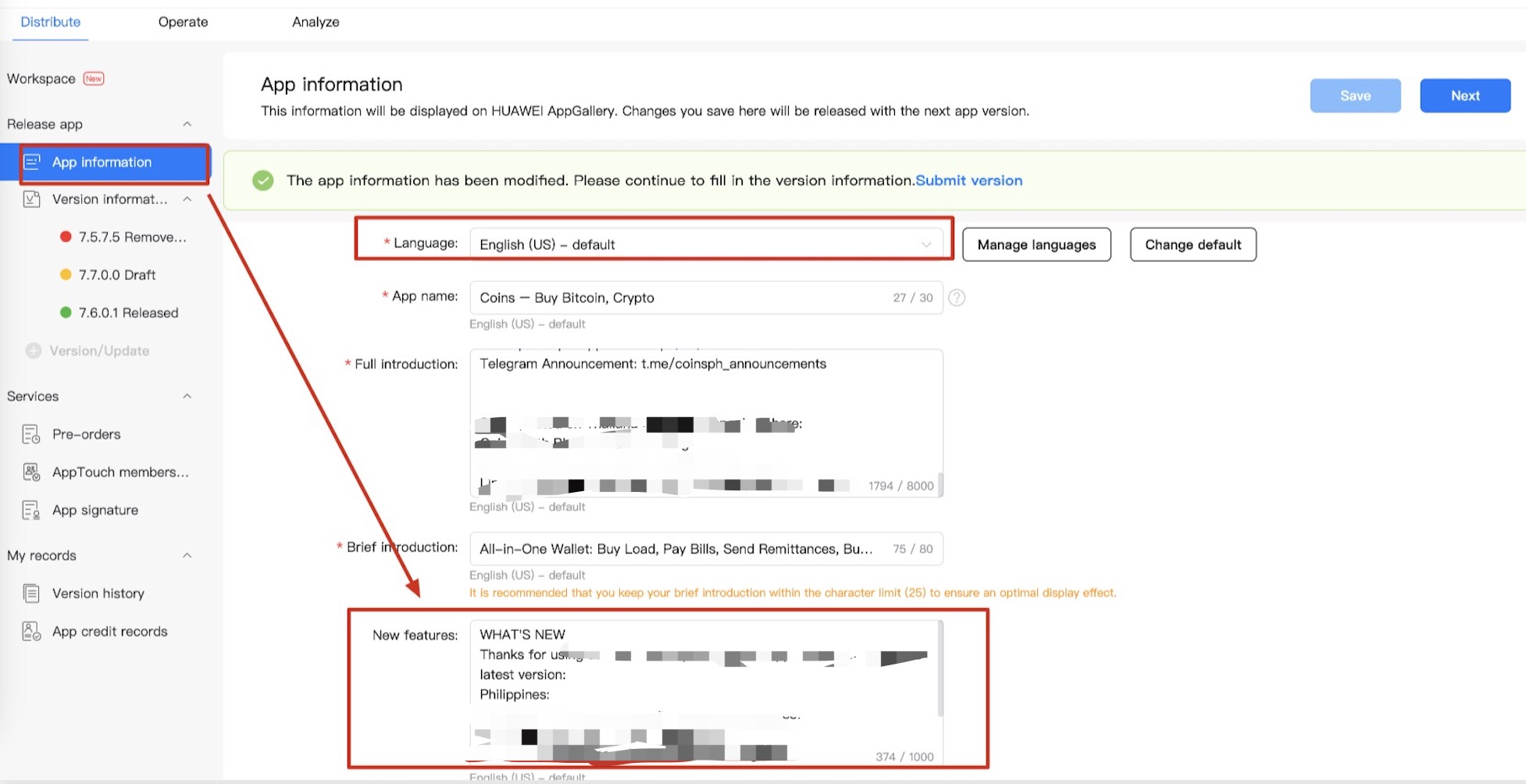The width and height of the screenshot is (1526, 784).
Task: Click the AppTouch members icon
Action: [x=31, y=472]
